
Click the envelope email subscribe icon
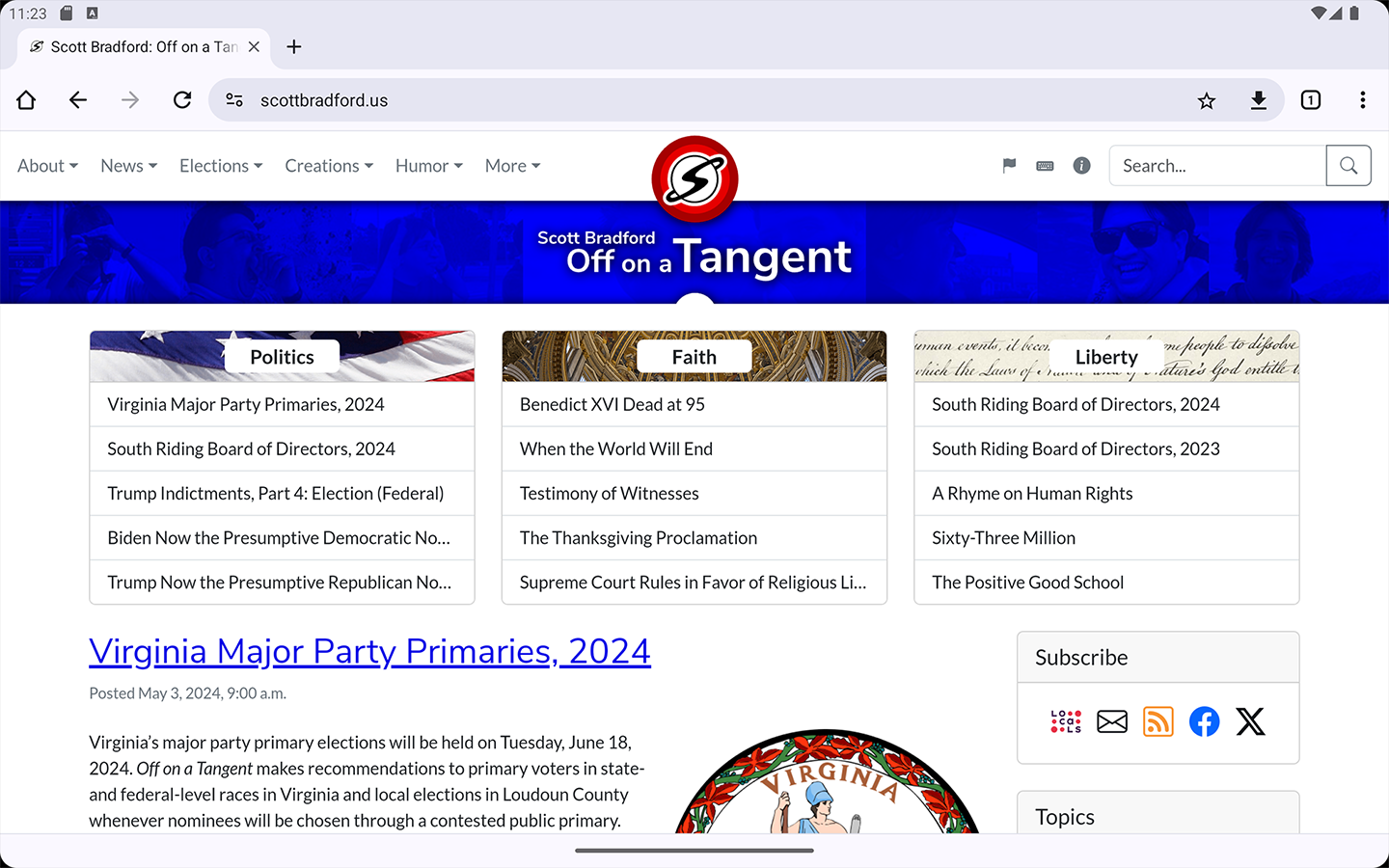coord(1112,721)
